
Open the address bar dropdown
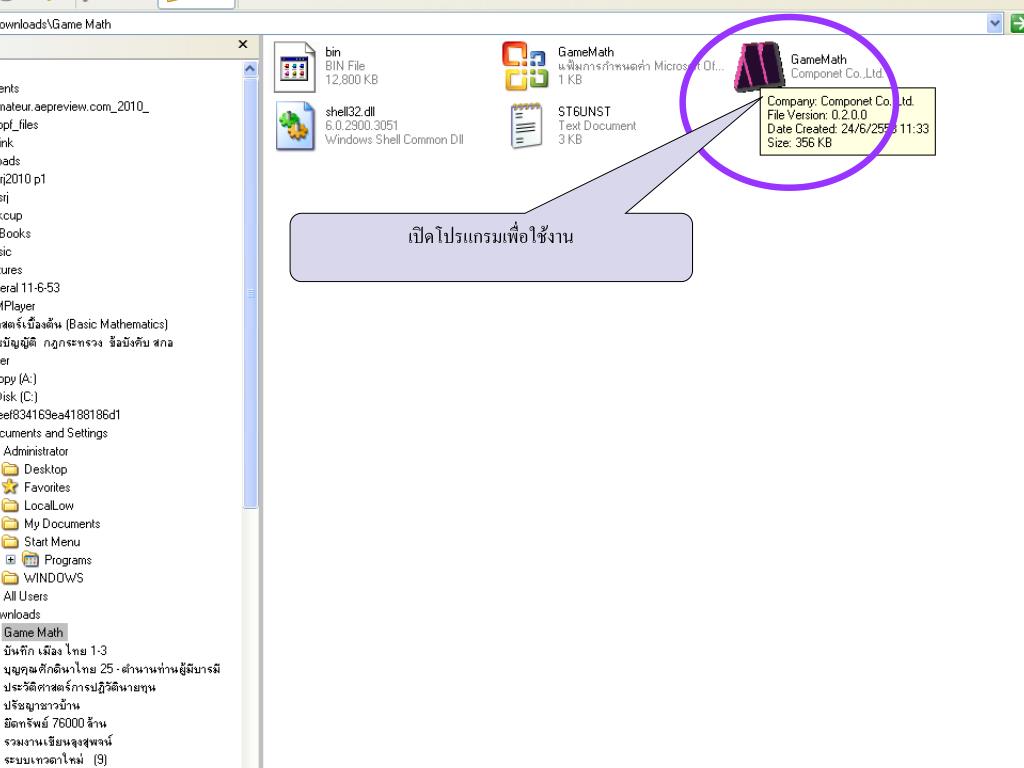995,24
